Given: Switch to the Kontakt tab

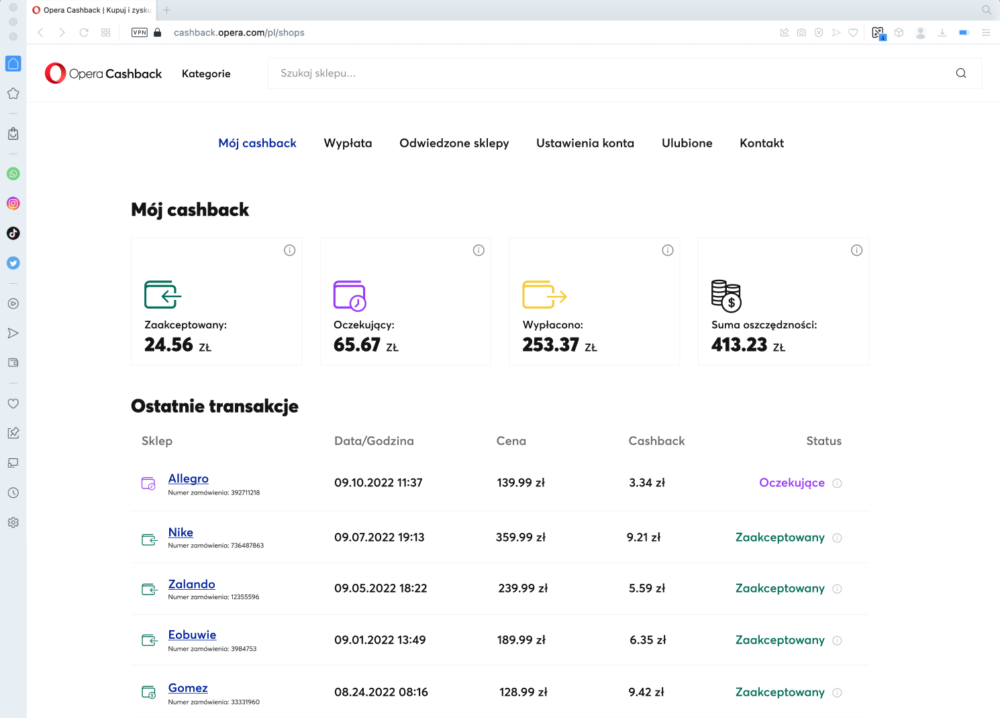Looking at the screenshot, I should click(x=761, y=143).
